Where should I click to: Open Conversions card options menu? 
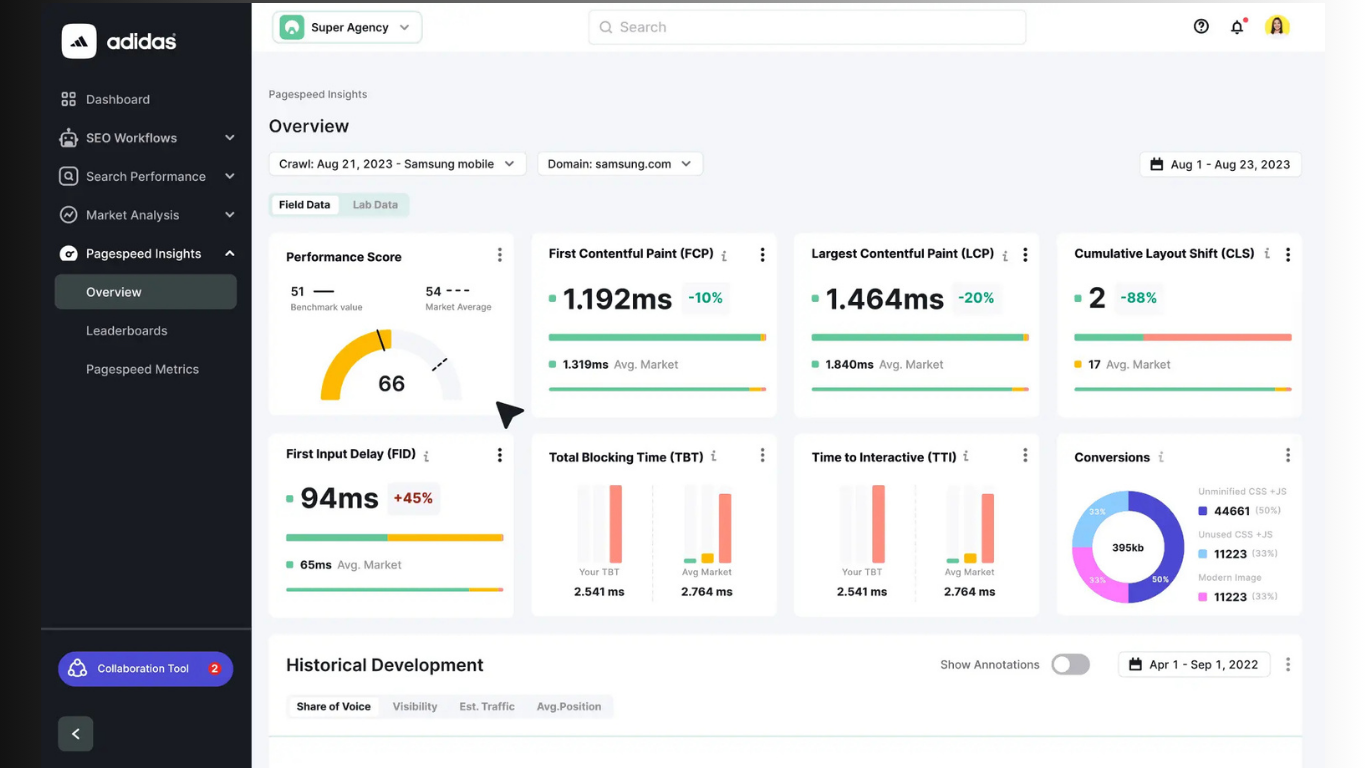[x=1288, y=455]
